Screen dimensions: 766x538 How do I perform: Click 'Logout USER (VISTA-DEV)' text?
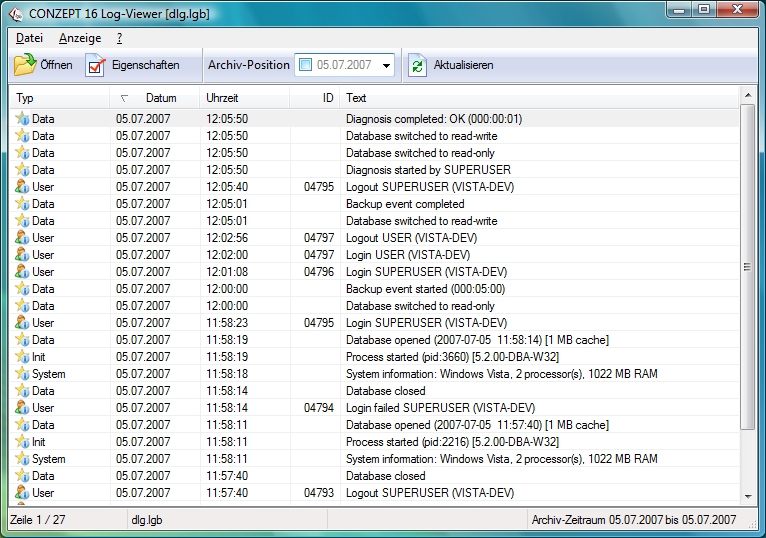(x=411, y=237)
